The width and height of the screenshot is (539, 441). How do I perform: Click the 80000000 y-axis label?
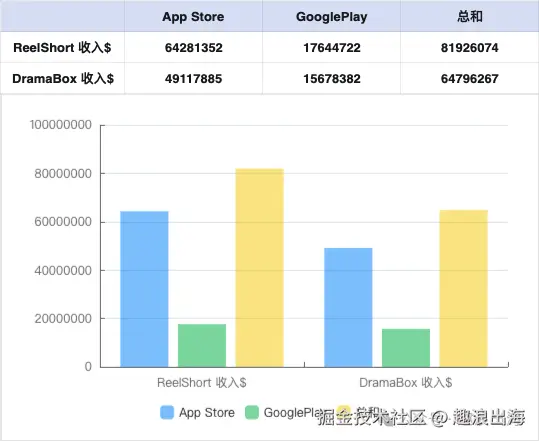click(x=63, y=174)
